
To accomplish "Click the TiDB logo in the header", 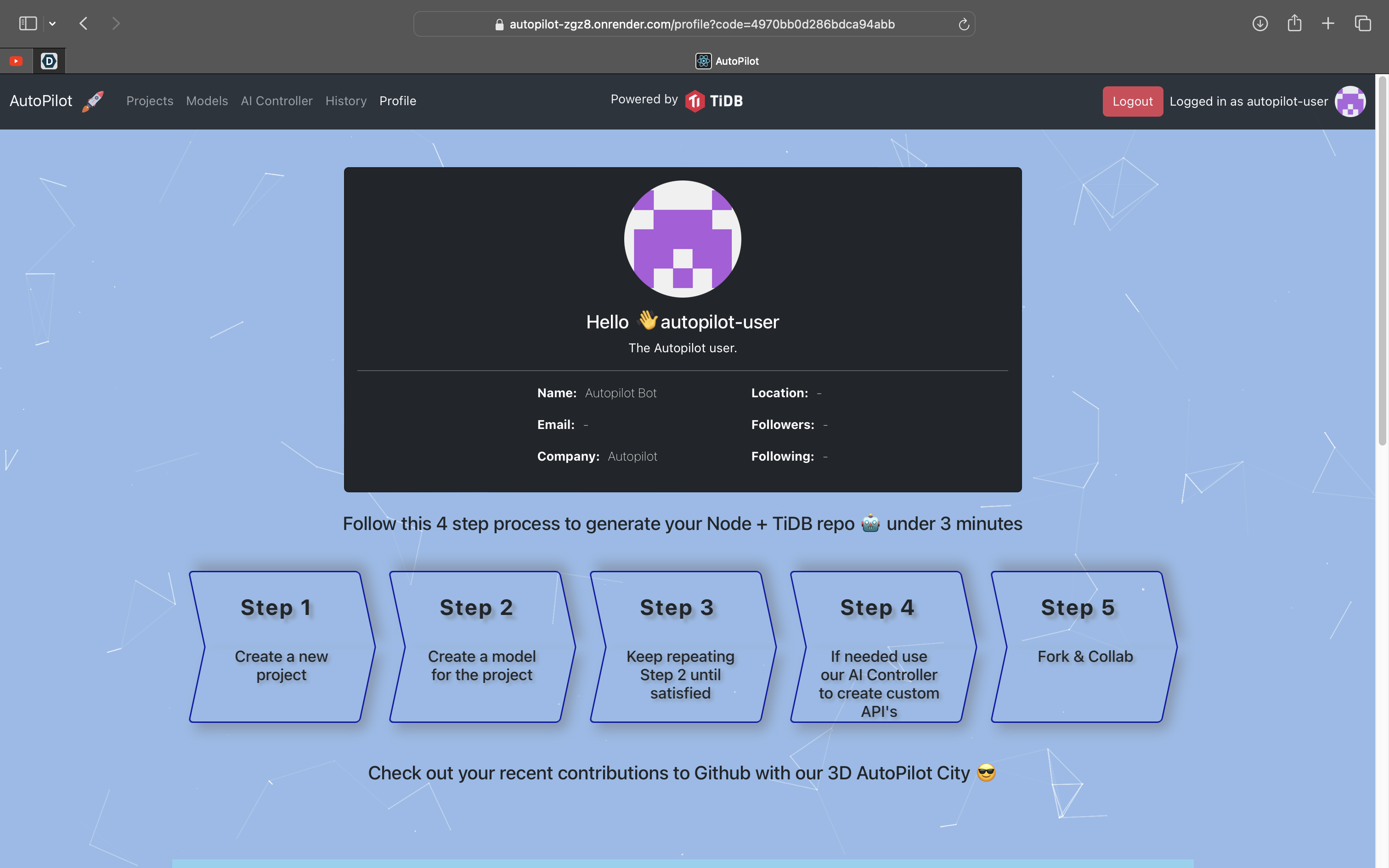I will point(715,101).
